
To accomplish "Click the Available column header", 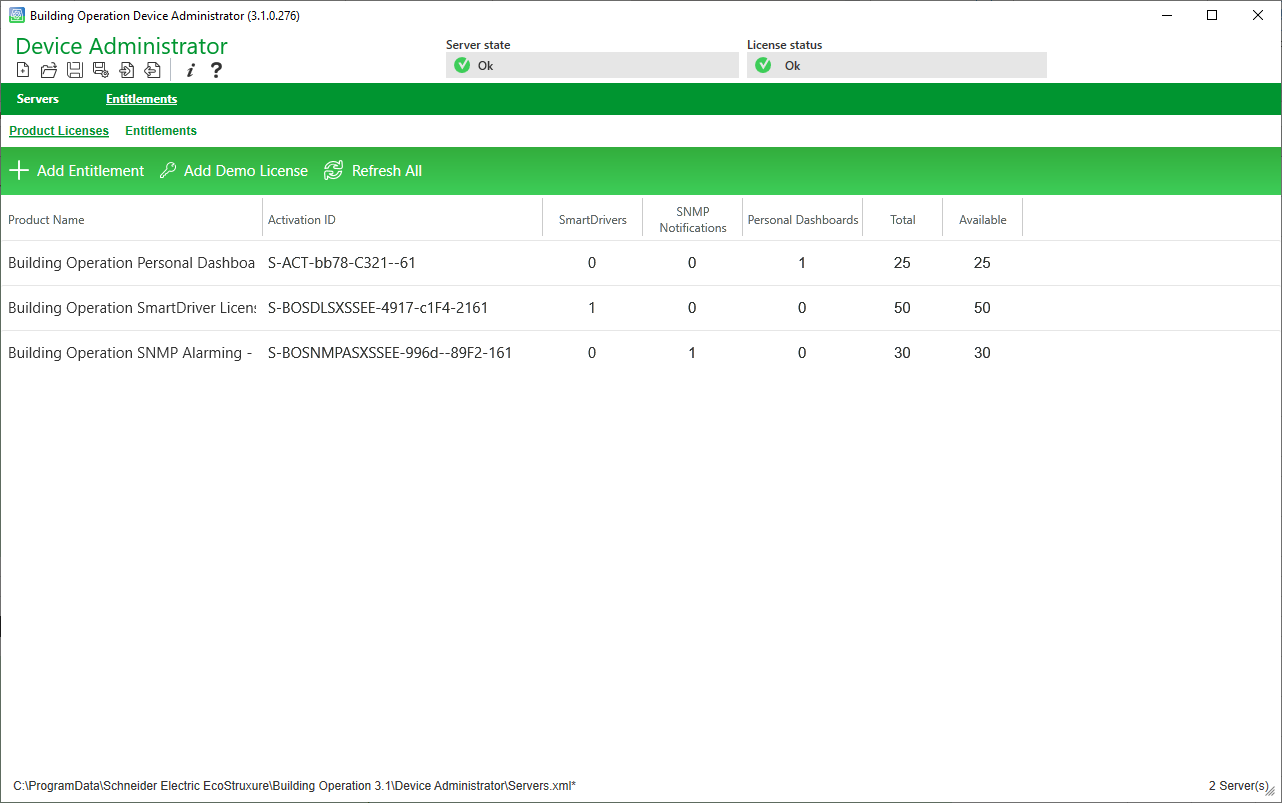I will tap(983, 220).
